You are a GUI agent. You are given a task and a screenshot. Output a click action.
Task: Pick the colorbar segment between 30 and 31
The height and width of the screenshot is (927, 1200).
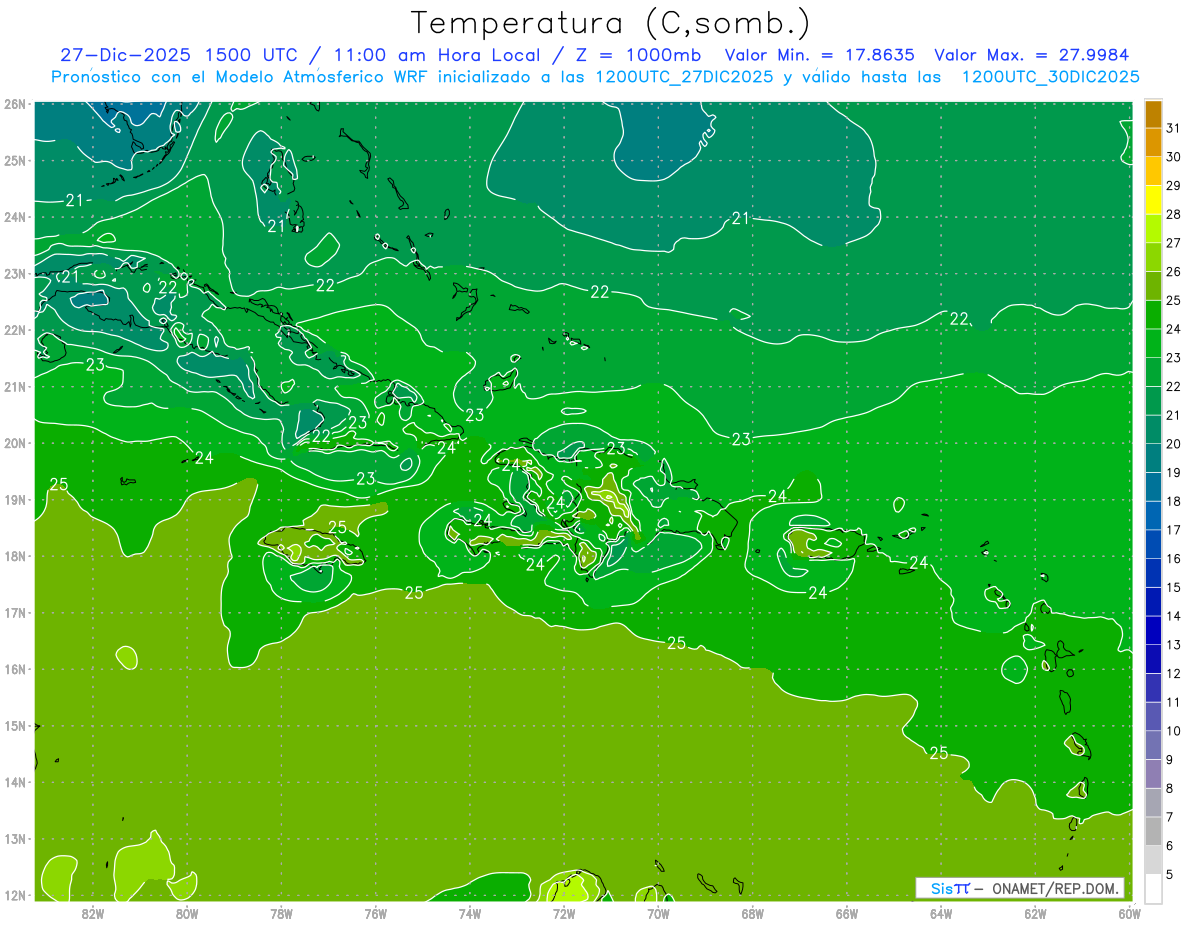pyautogui.click(x=1153, y=142)
